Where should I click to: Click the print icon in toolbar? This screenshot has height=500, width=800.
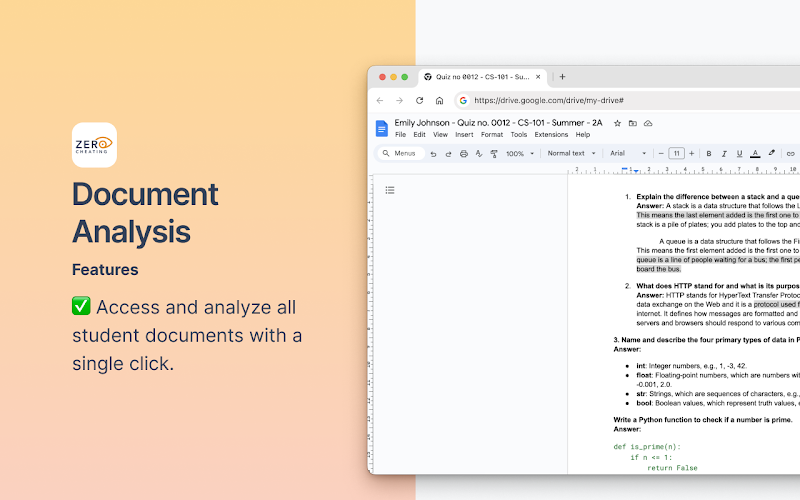[464, 154]
